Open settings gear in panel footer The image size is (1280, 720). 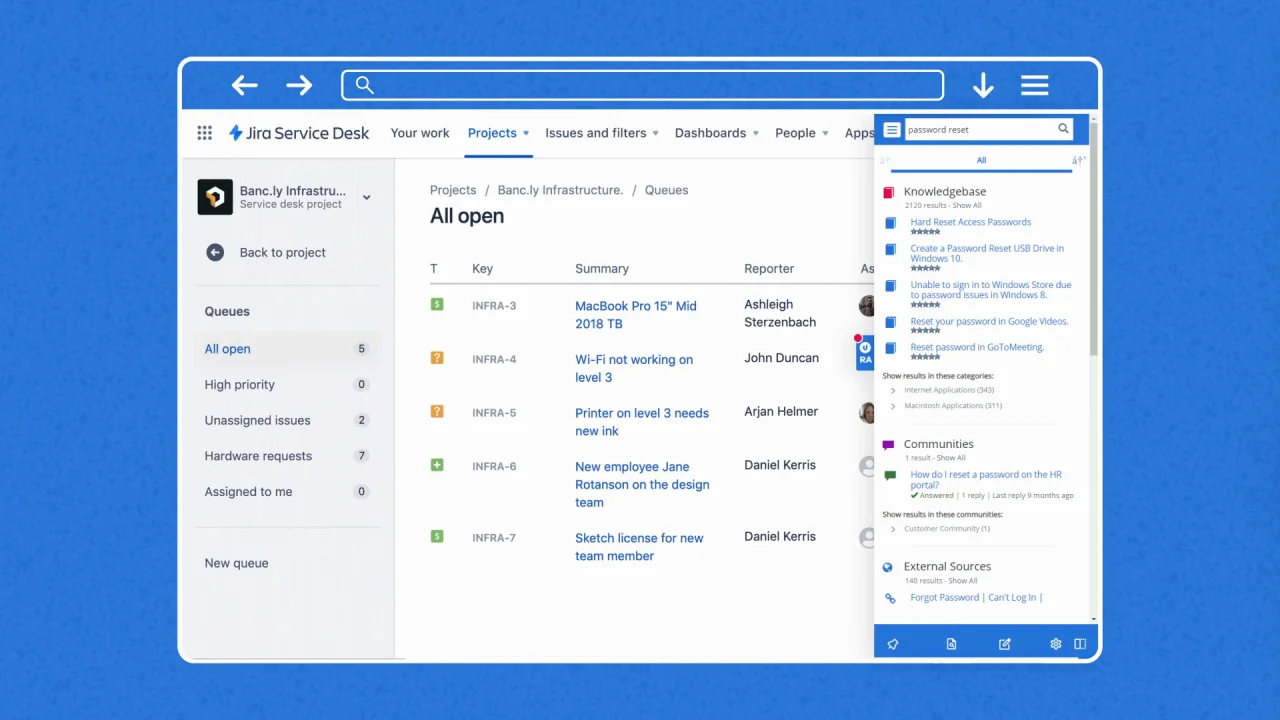1055,644
